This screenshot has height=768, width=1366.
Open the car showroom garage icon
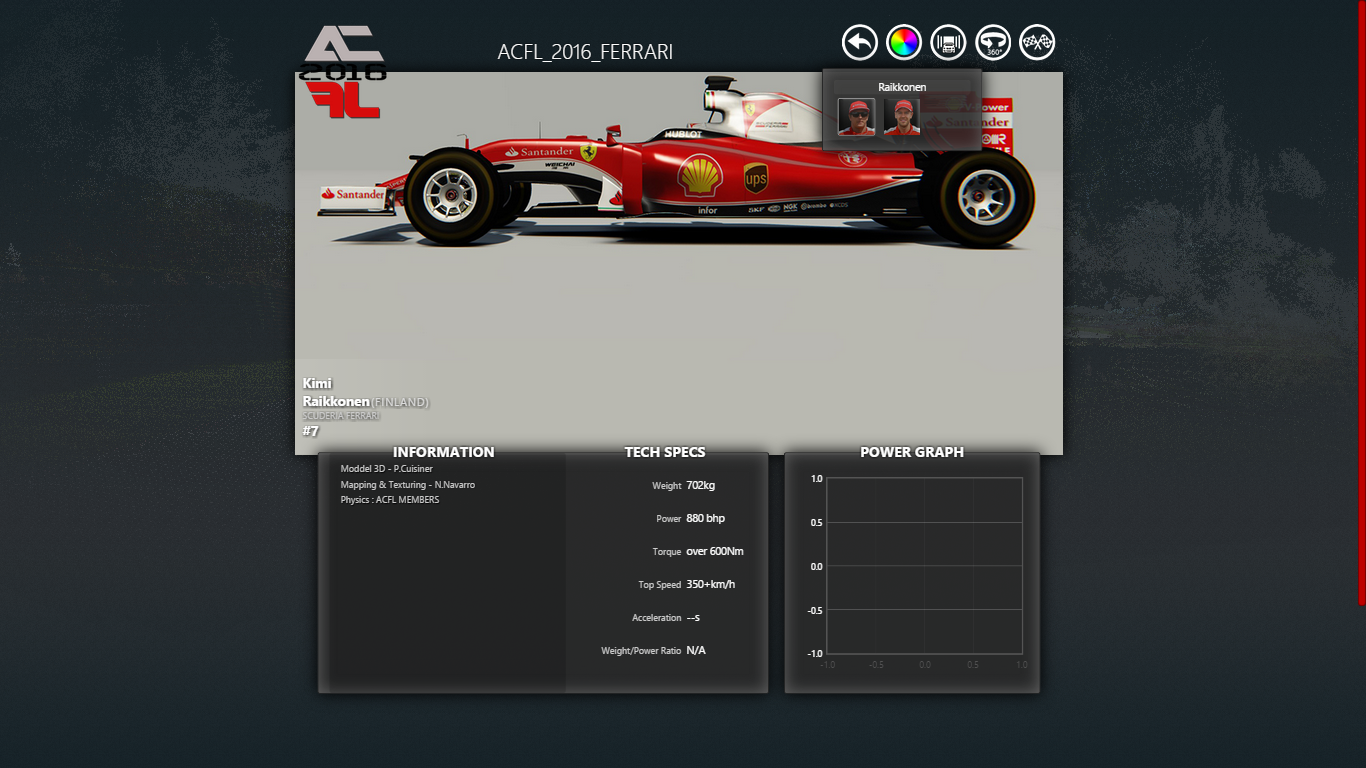click(948, 43)
